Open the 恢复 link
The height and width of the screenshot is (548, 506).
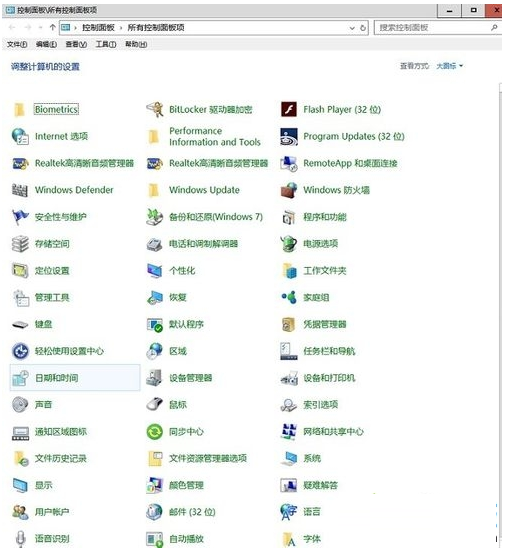click(178, 297)
